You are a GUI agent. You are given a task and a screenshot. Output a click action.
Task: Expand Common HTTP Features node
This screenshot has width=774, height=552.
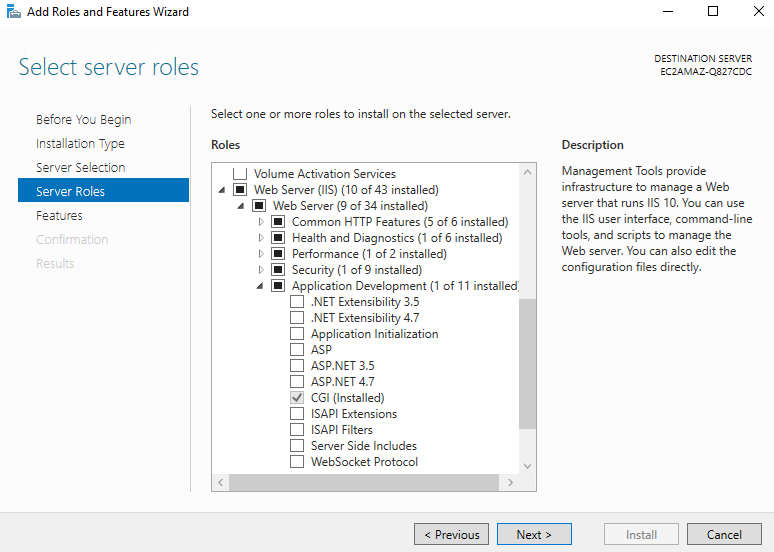coord(262,222)
